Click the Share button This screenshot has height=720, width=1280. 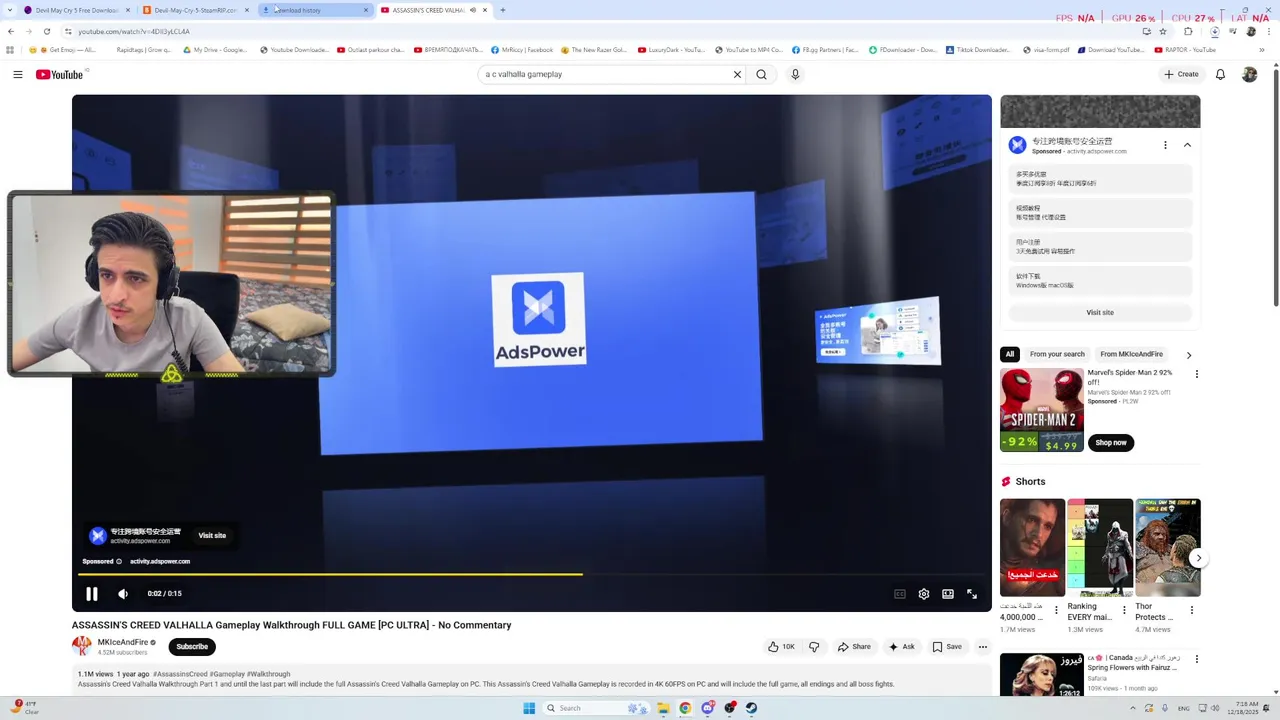[x=854, y=647]
